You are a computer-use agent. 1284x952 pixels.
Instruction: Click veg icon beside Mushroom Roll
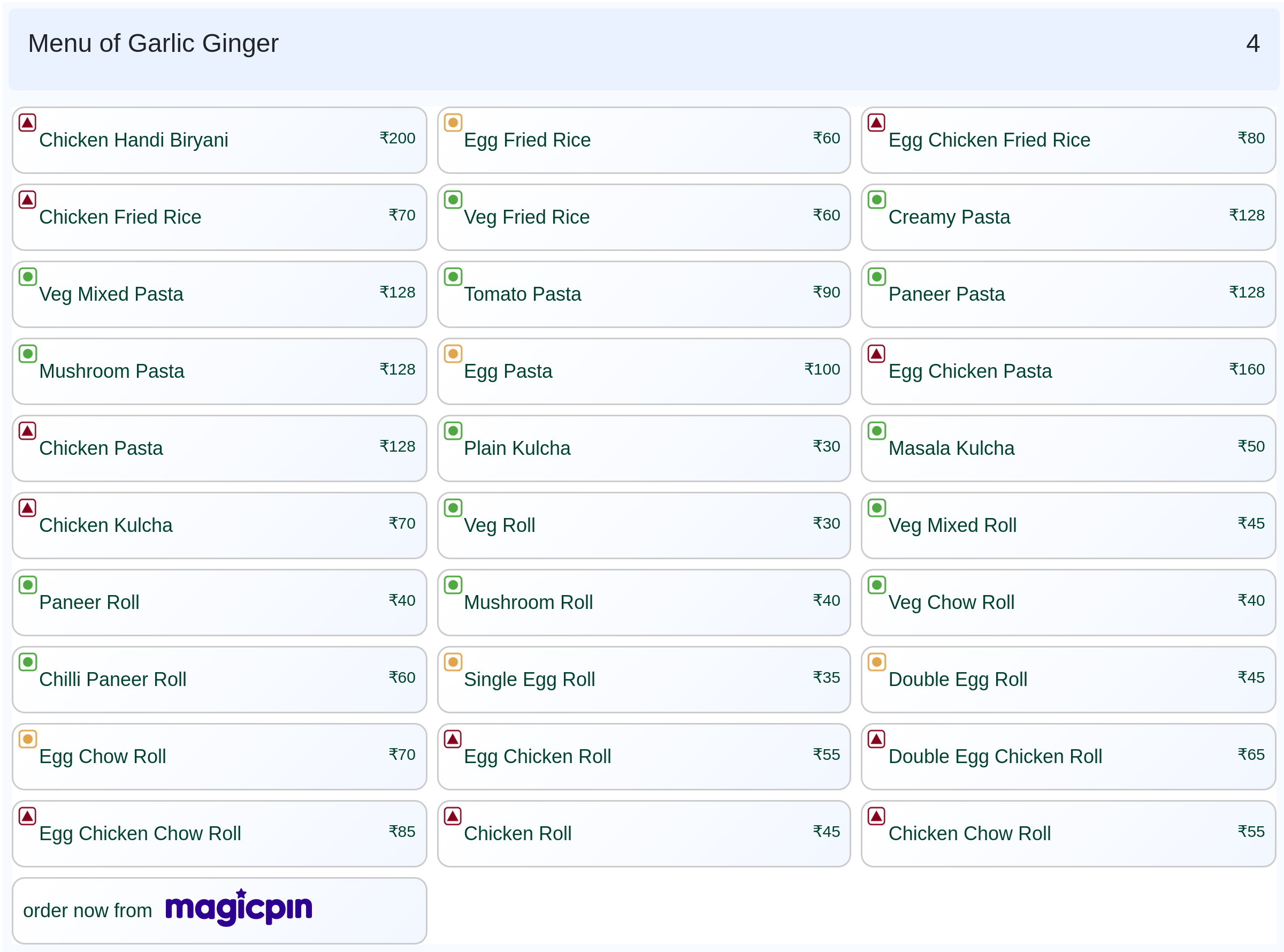click(x=453, y=585)
